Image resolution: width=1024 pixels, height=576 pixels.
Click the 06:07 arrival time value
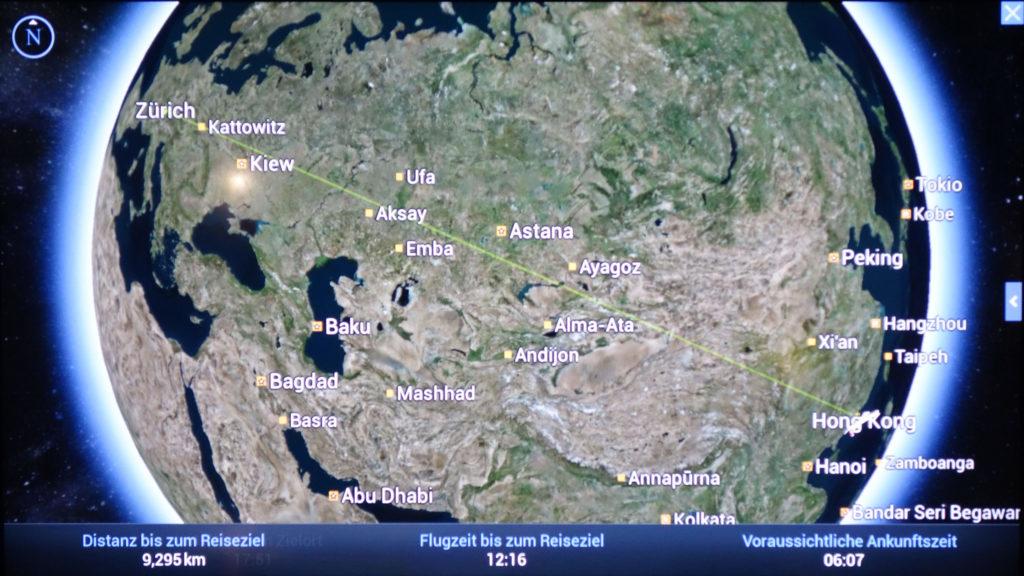pos(844,560)
